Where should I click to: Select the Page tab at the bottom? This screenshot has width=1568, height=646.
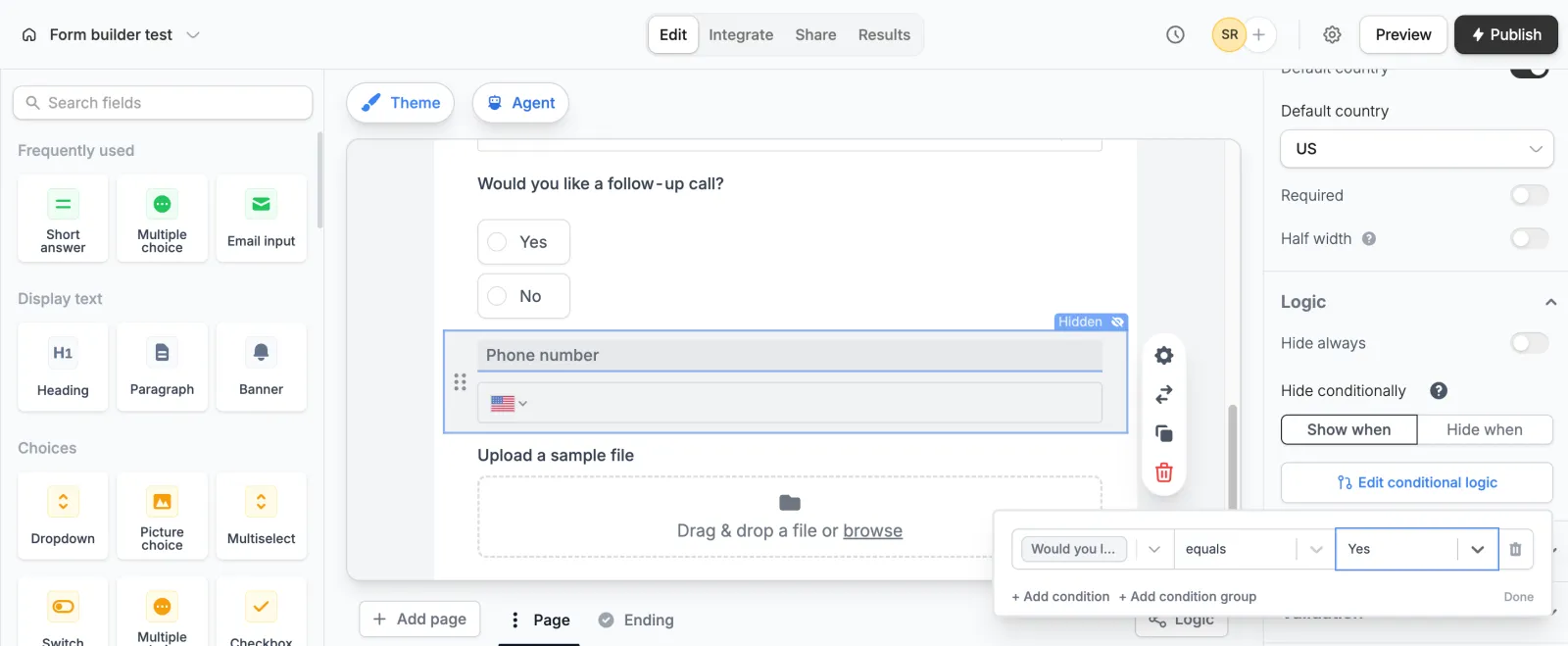click(x=552, y=620)
